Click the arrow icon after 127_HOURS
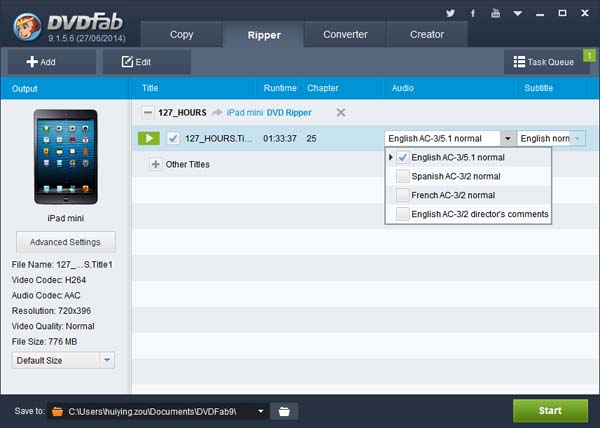The height and width of the screenshot is (428, 600). point(217,112)
